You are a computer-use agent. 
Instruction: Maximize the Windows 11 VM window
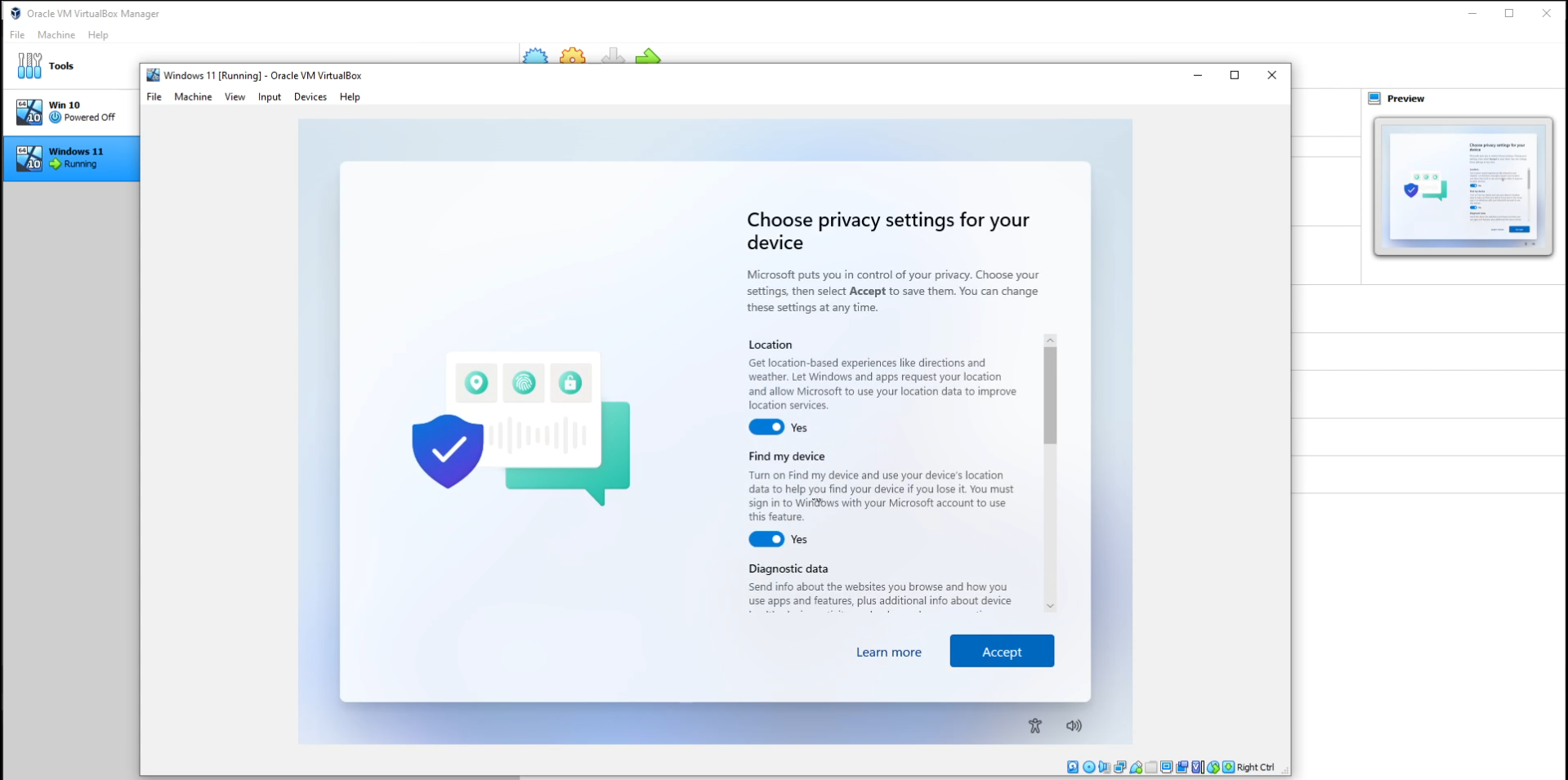1235,75
